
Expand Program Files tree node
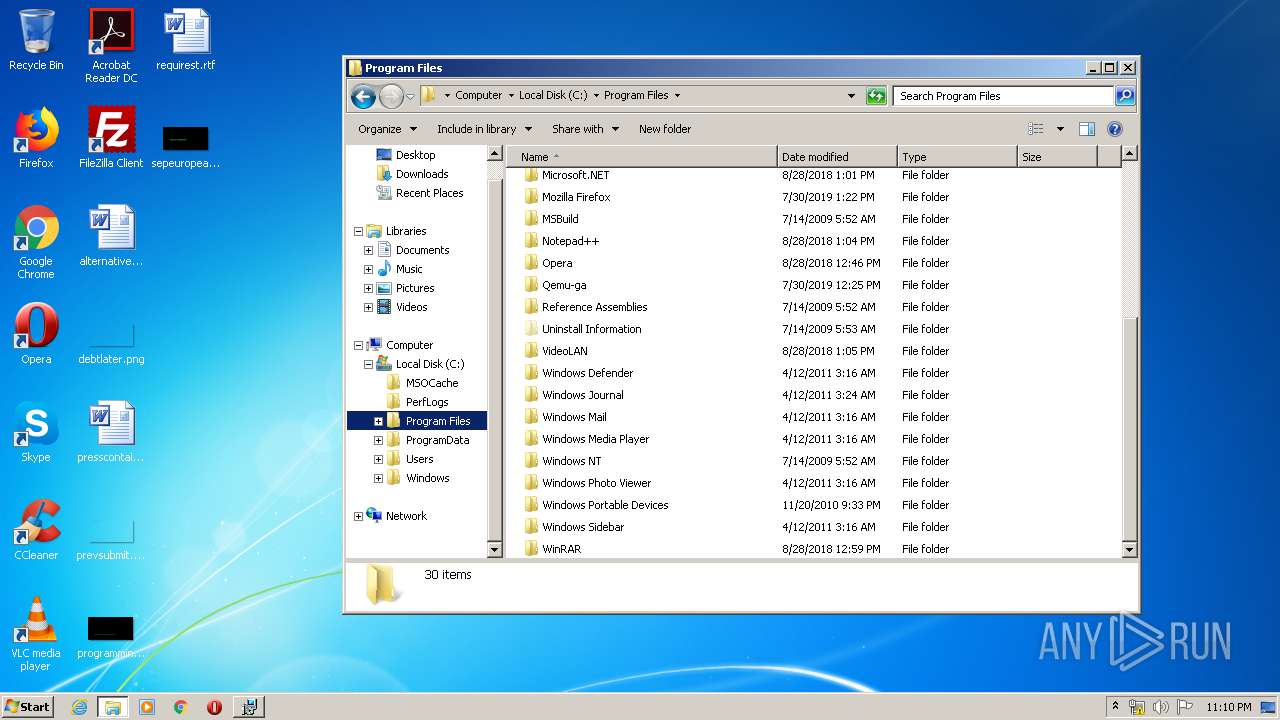click(378, 421)
